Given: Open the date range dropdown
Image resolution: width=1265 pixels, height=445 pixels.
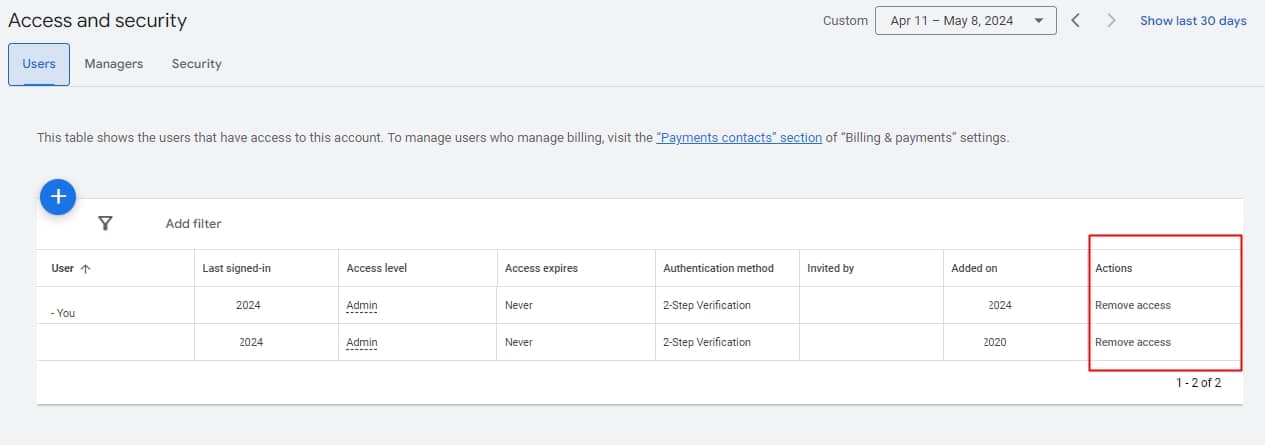Looking at the screenshot, I should pyautogui.click(x=965, y=21).
